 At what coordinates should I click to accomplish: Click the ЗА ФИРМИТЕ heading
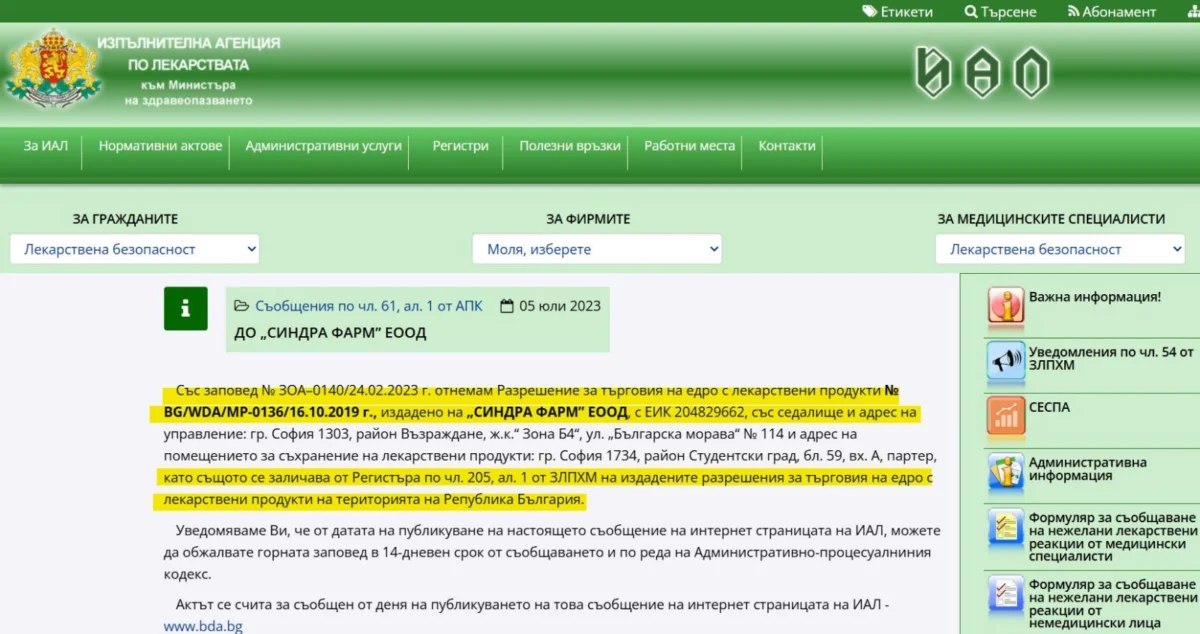pyautogui.click(x=588, y=219)
